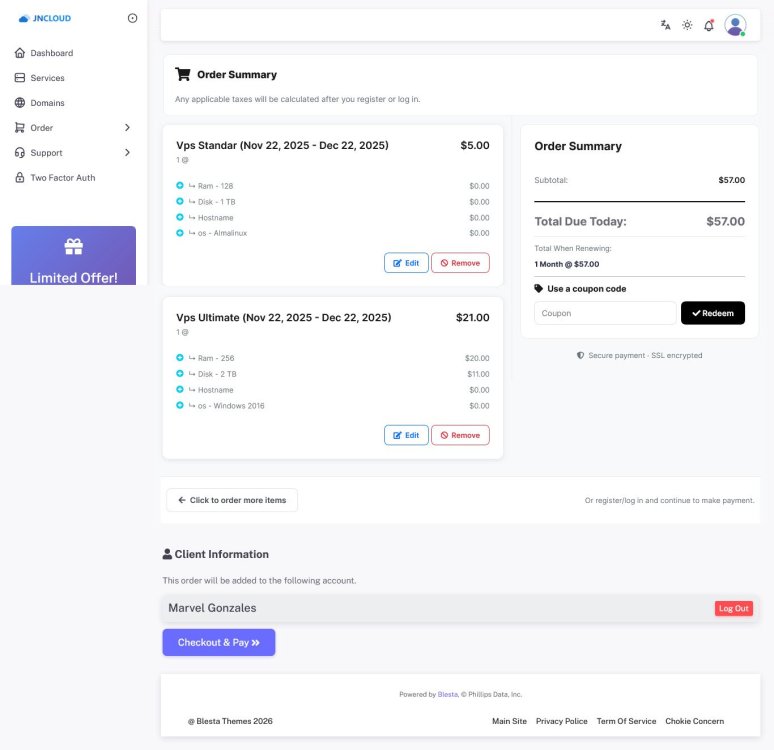This screenshot has height=750, width=774.
Task: Edit the Vps Standar order item
Action: tap(406, 263)
